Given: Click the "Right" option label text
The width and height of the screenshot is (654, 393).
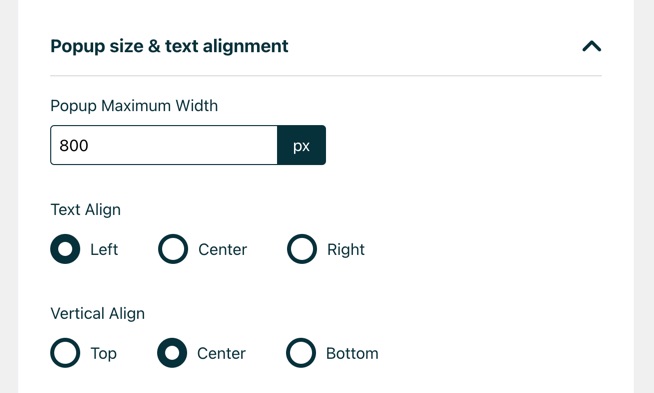Looking at the screenshot, I should [x=346, y=249].
